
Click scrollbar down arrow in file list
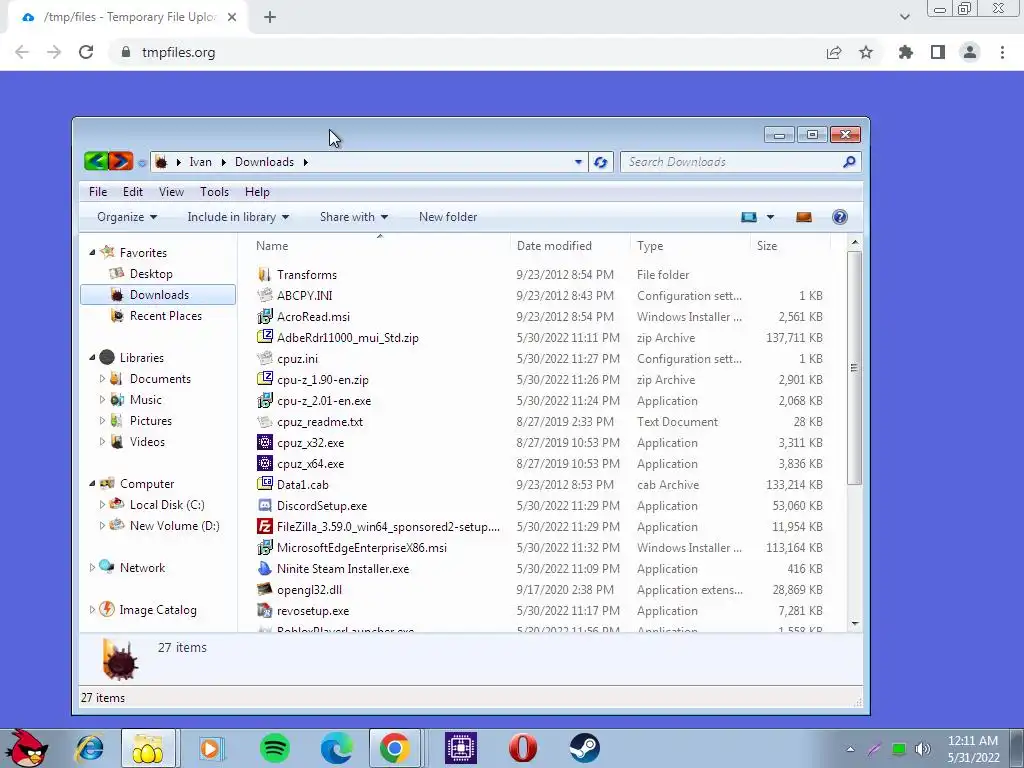pyautogui.click(x=855, y=624)
